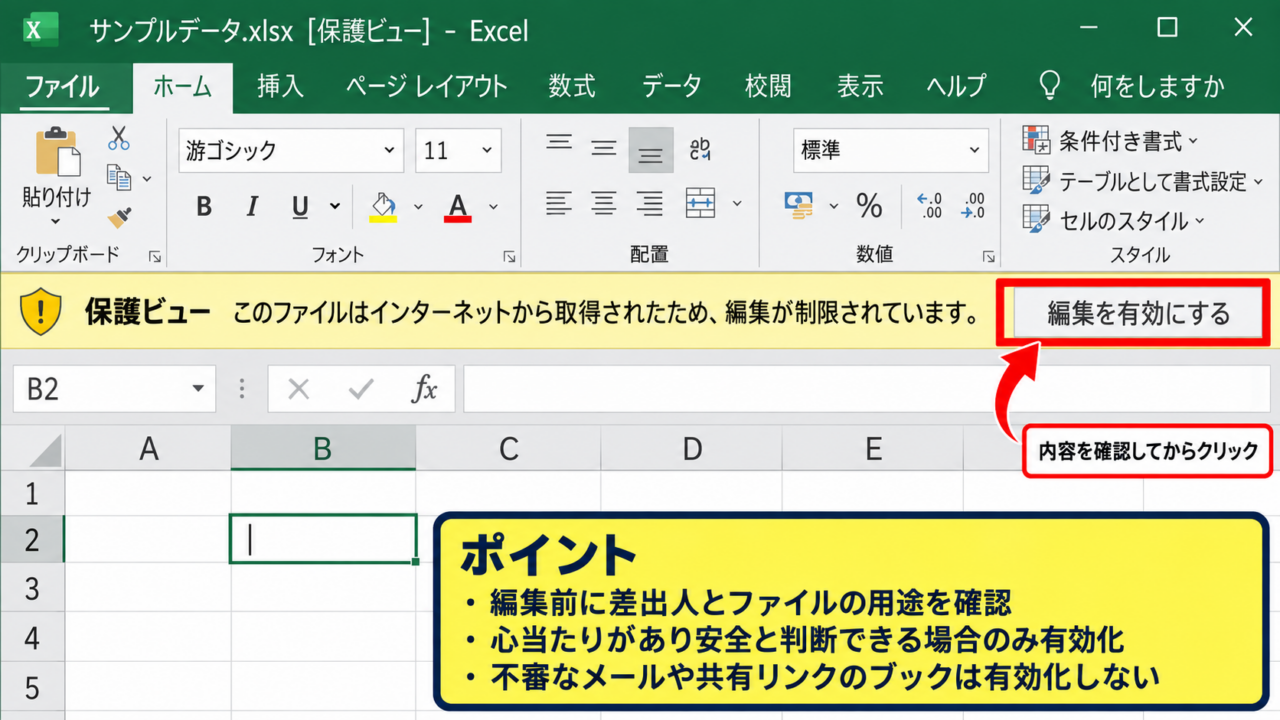Click the 何をしますか search field
Viewport: 1280px width, 720px height.
[1158, 86]
